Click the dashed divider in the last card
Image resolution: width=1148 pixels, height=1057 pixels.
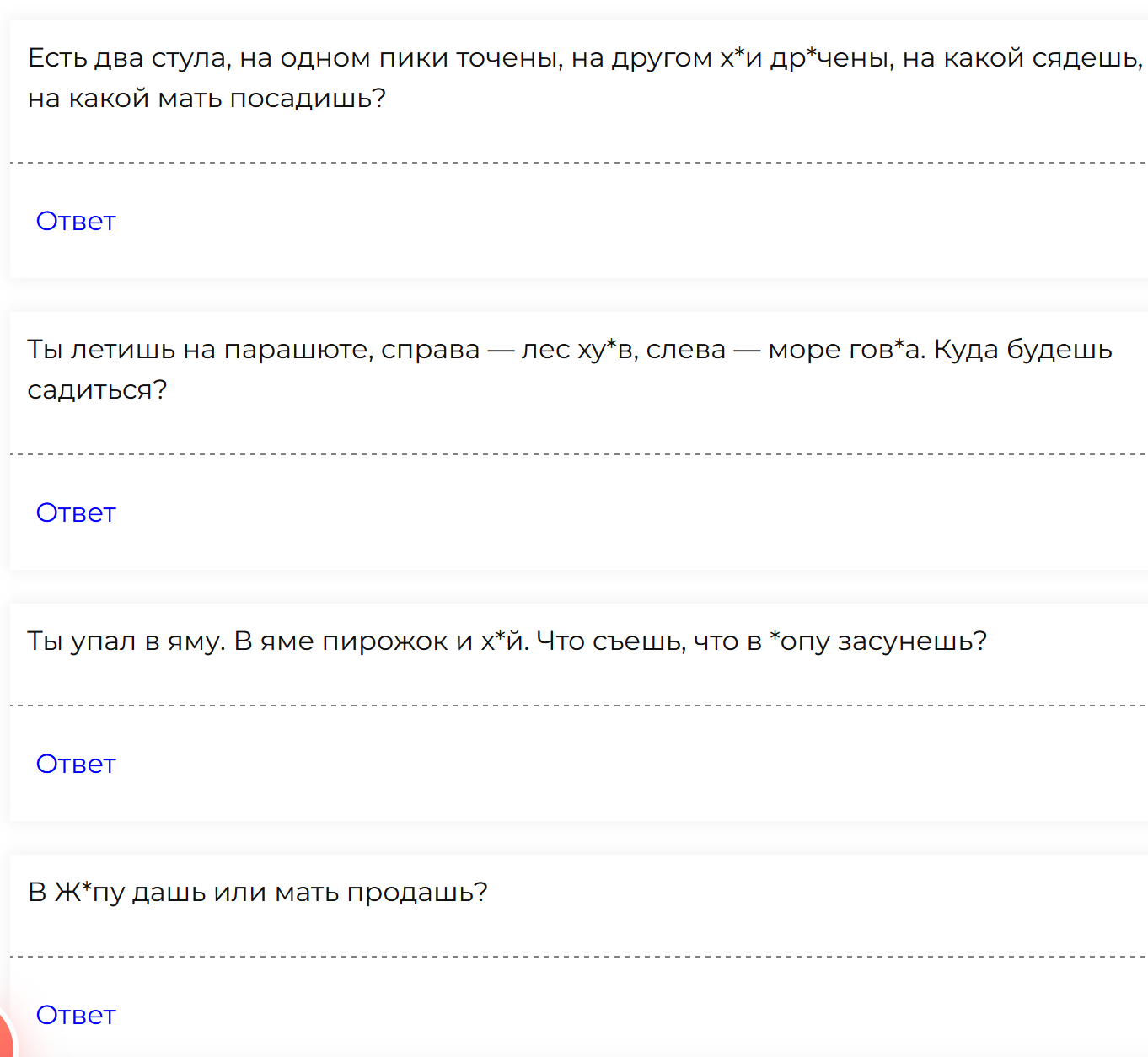pos(578,957)
